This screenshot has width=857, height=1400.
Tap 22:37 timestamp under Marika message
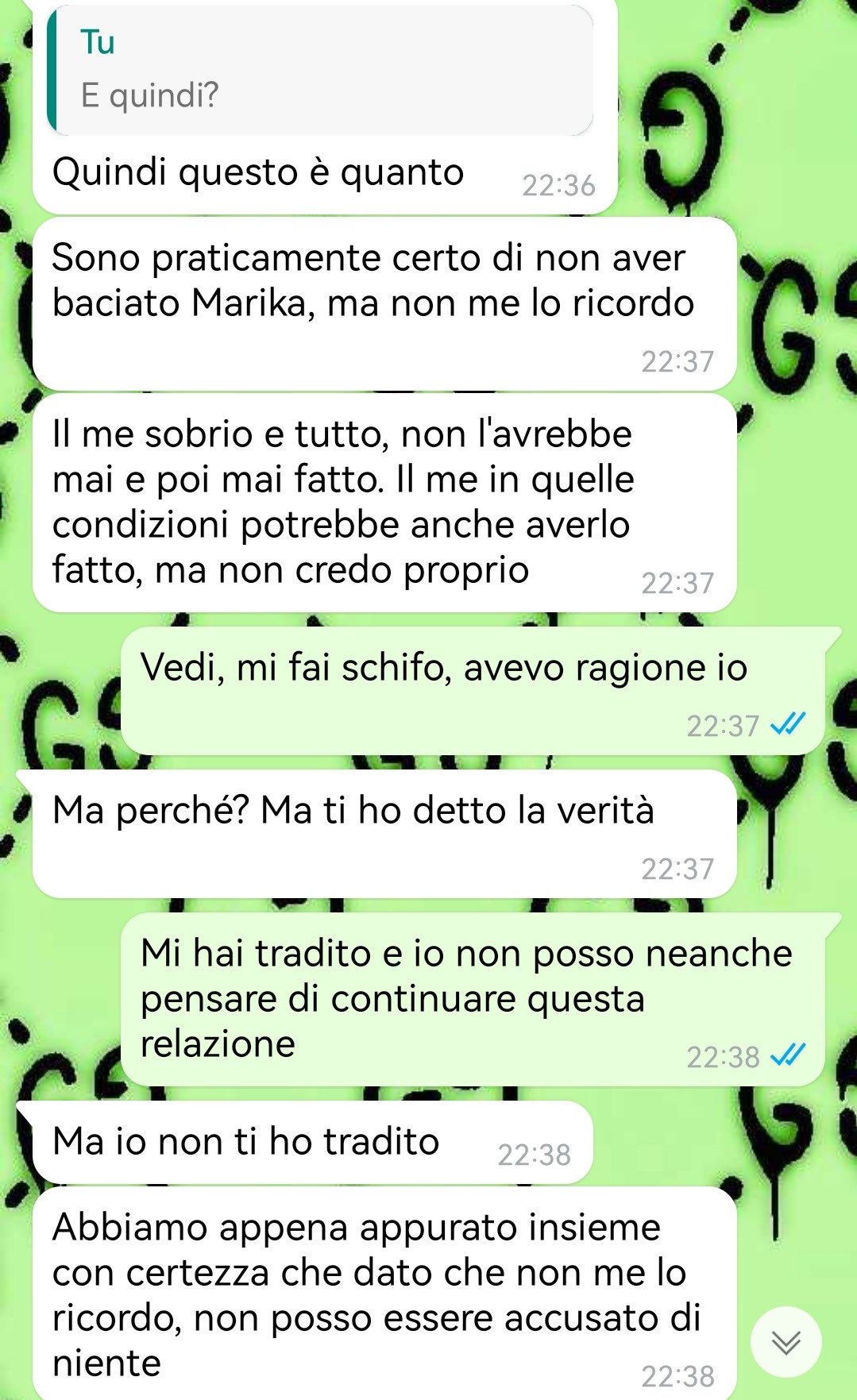pos(677,361)
